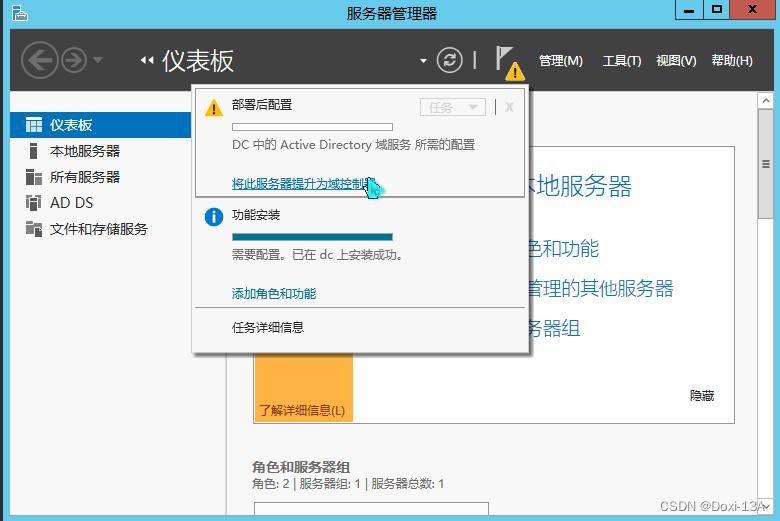780x521 pixels.
Task: Click the 仪表板 breadcrumb title
Action: (198, 61)
